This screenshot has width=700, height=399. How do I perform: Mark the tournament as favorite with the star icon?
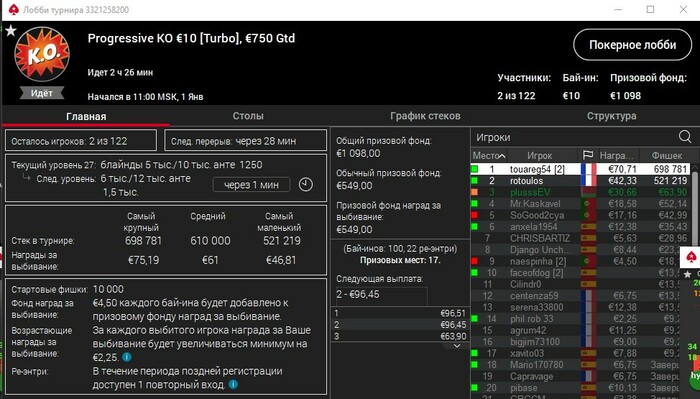click(x=11, y=30)
